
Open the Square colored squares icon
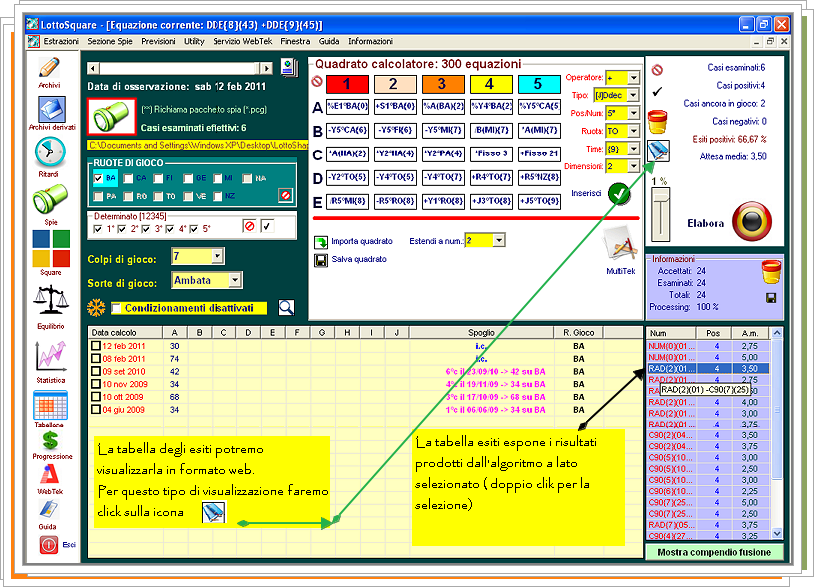click(51, 249)
